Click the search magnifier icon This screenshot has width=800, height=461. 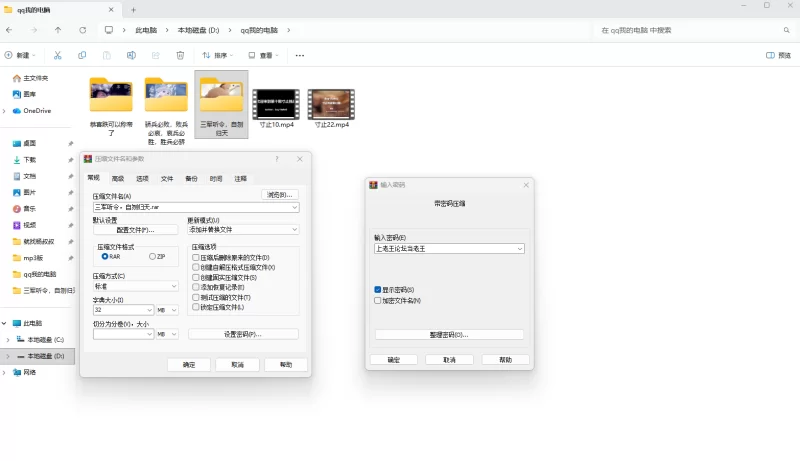[786, 30]
